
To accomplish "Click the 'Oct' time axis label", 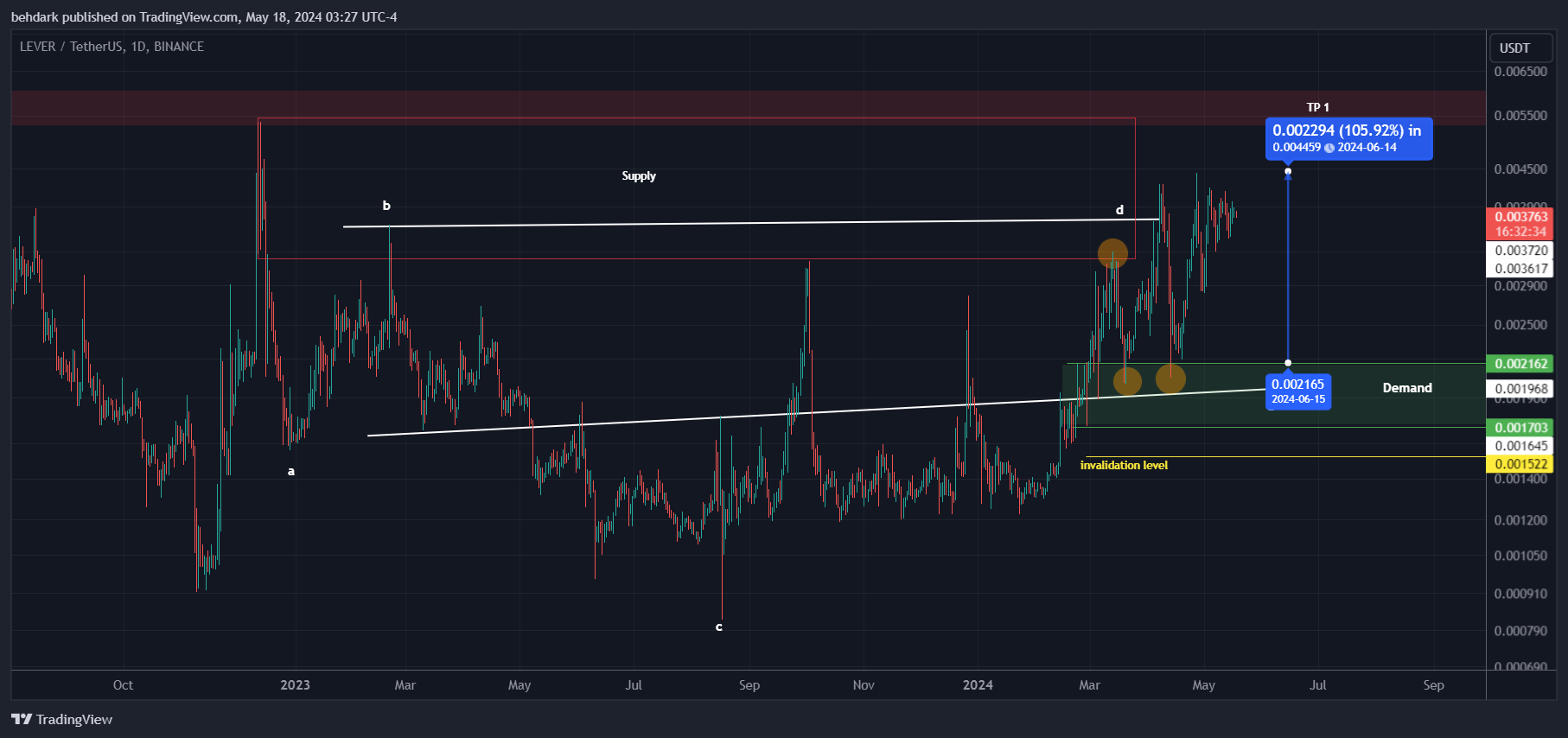I will (123, 685).
